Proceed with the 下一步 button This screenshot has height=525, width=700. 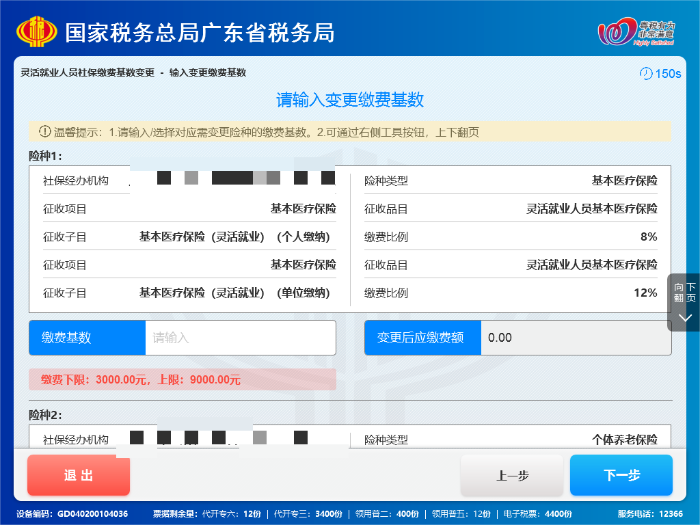[621, 475]
